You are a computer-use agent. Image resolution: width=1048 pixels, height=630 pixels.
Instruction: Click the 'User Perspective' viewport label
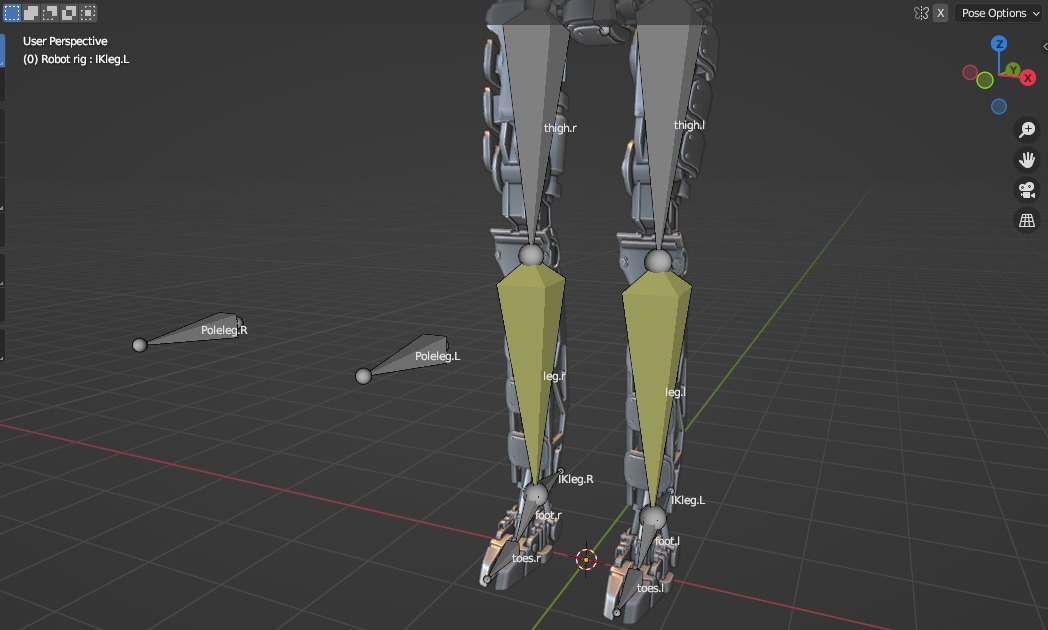pos(65,41)
